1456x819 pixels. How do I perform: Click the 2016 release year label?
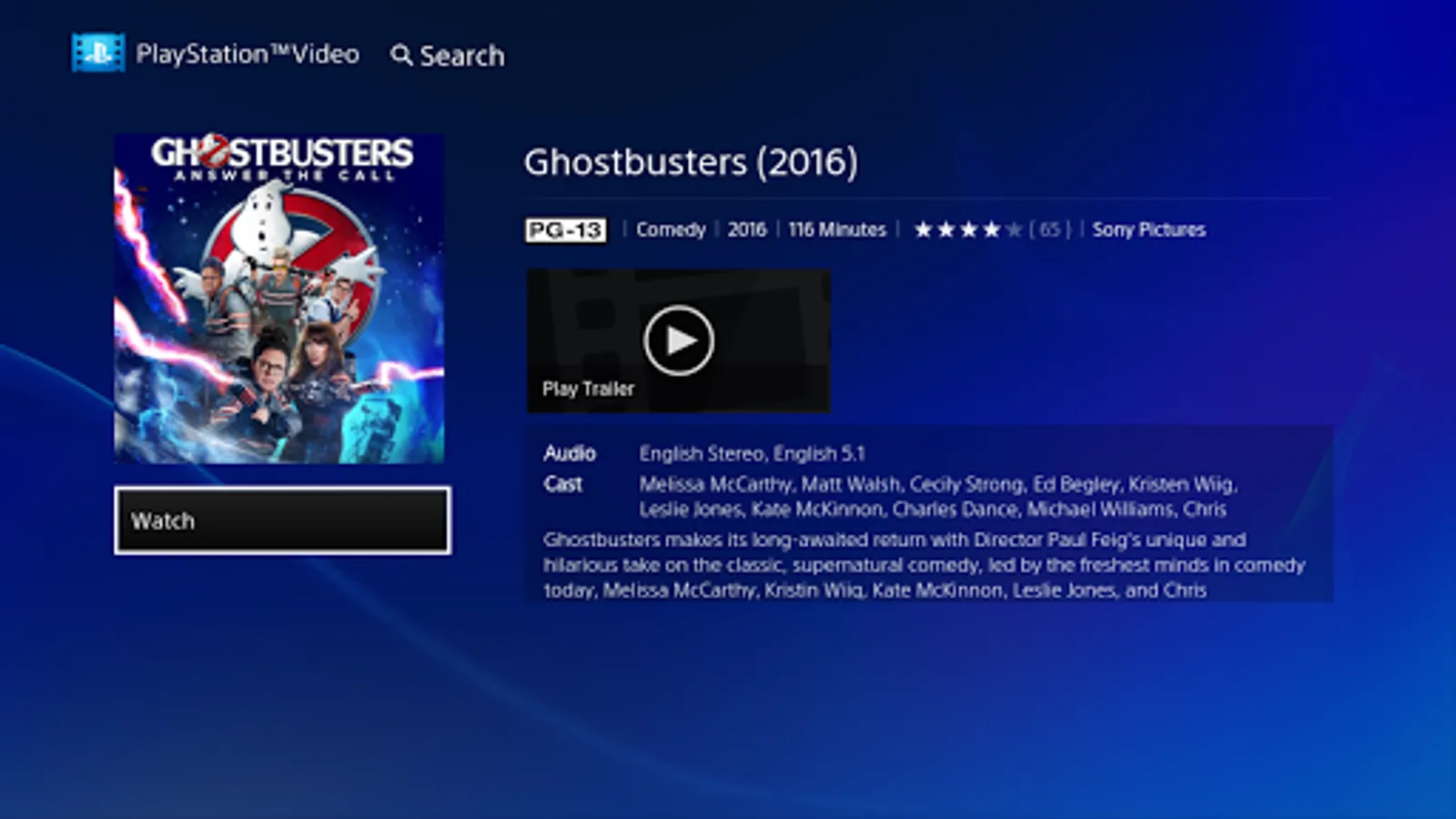[747, 229]
